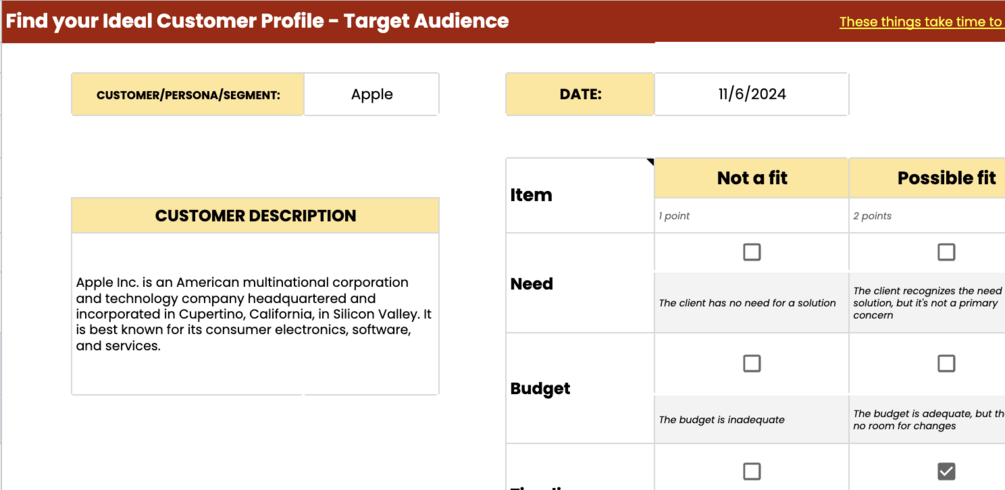
Task: Tick the Budget 'Possible fit' checkbox
Action: 946,364
